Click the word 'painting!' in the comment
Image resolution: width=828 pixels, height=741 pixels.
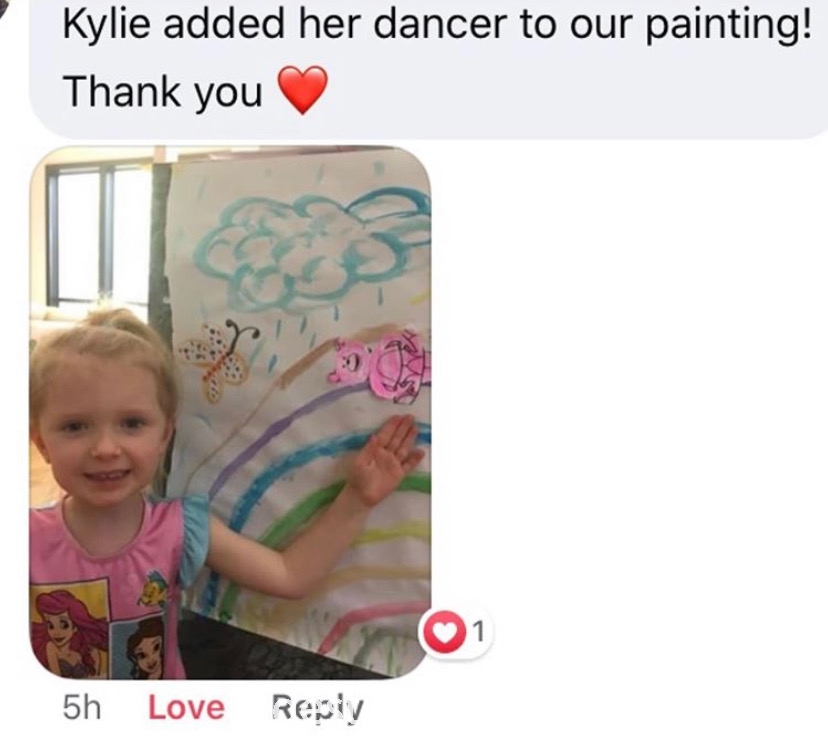tap(729, 25)
